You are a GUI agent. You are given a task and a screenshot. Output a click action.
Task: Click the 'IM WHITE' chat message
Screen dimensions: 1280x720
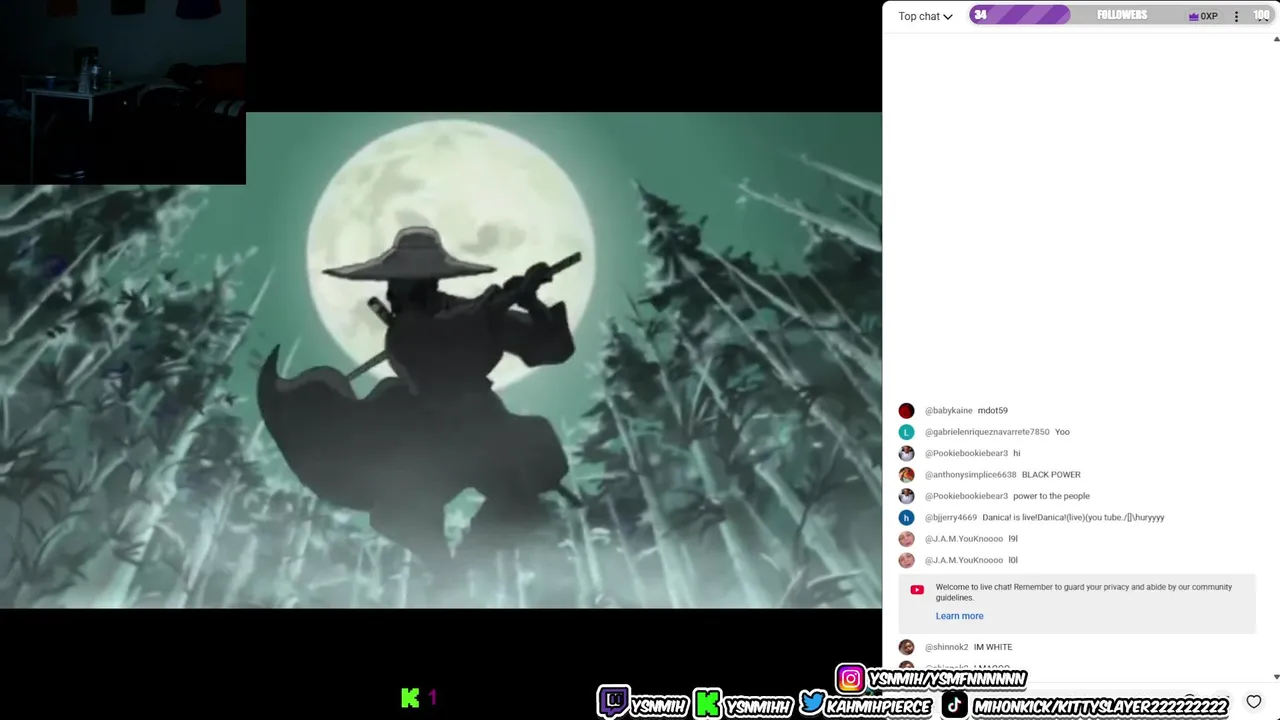tap(993, 647)
